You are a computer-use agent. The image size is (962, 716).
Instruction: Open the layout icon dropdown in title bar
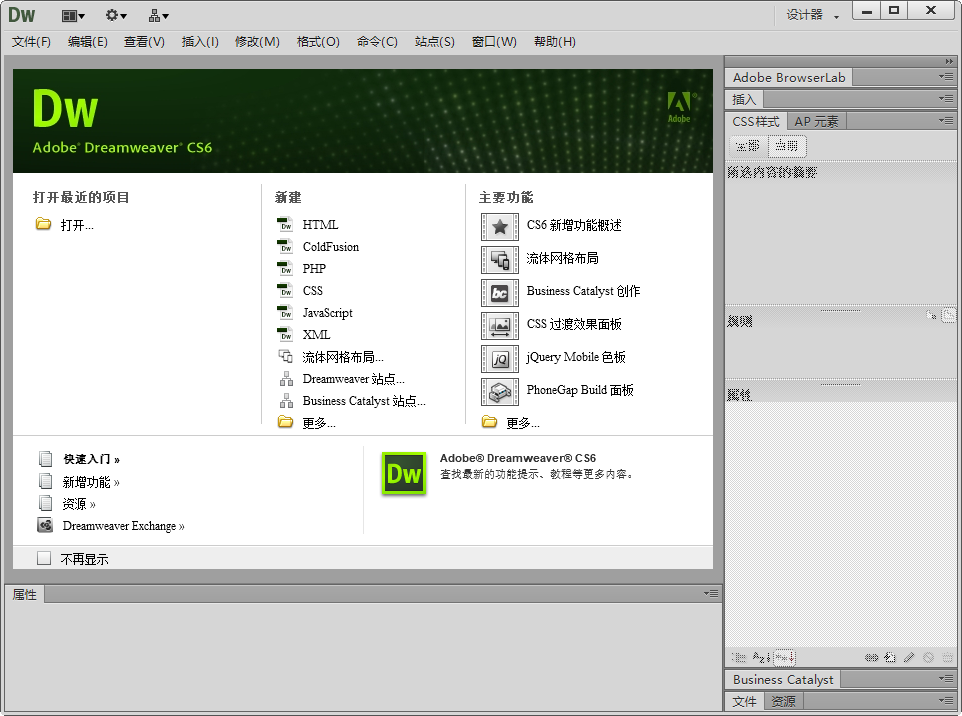tap(73, 16)
